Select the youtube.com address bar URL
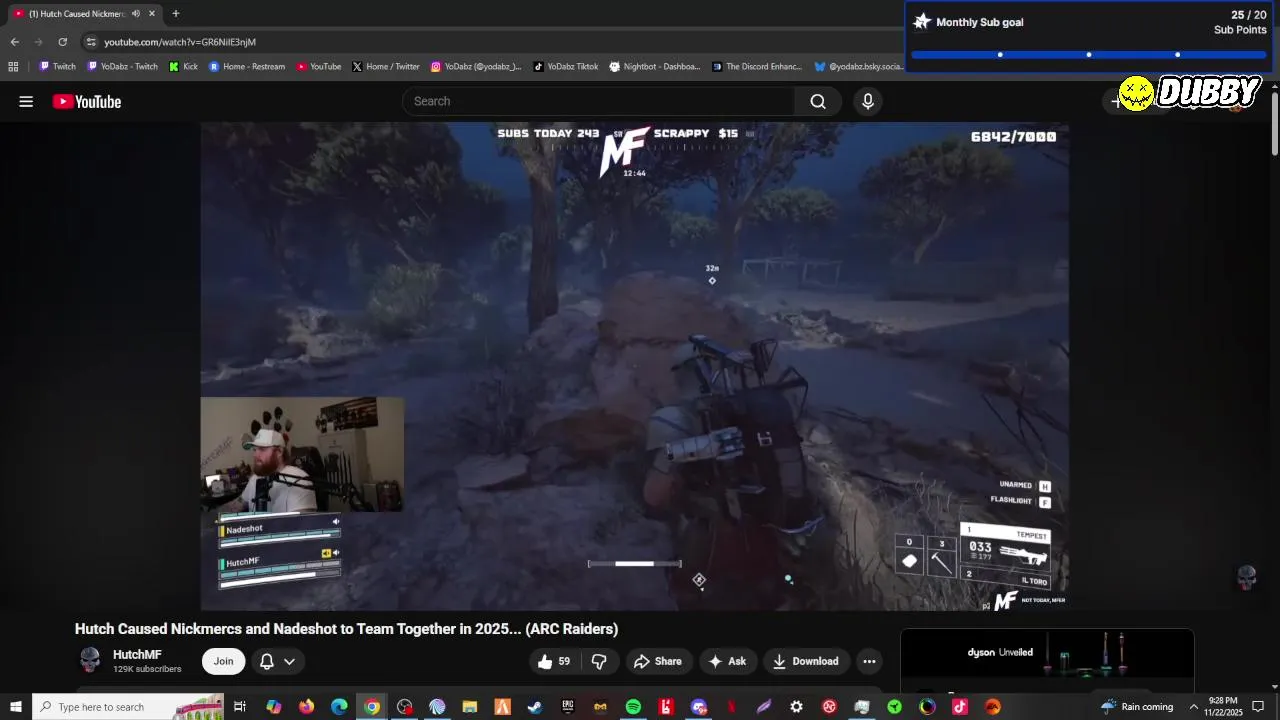This screenshot has height=720, width=1280. (180, 42)
